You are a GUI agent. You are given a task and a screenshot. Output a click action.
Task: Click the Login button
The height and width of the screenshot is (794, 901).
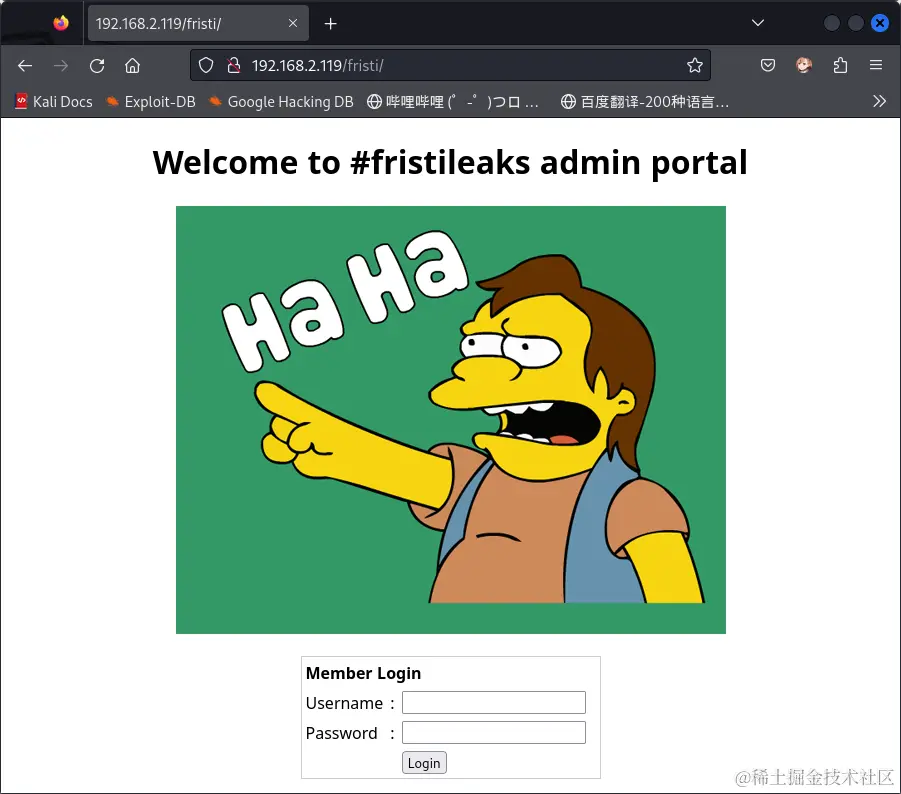[x=424, y=763]
